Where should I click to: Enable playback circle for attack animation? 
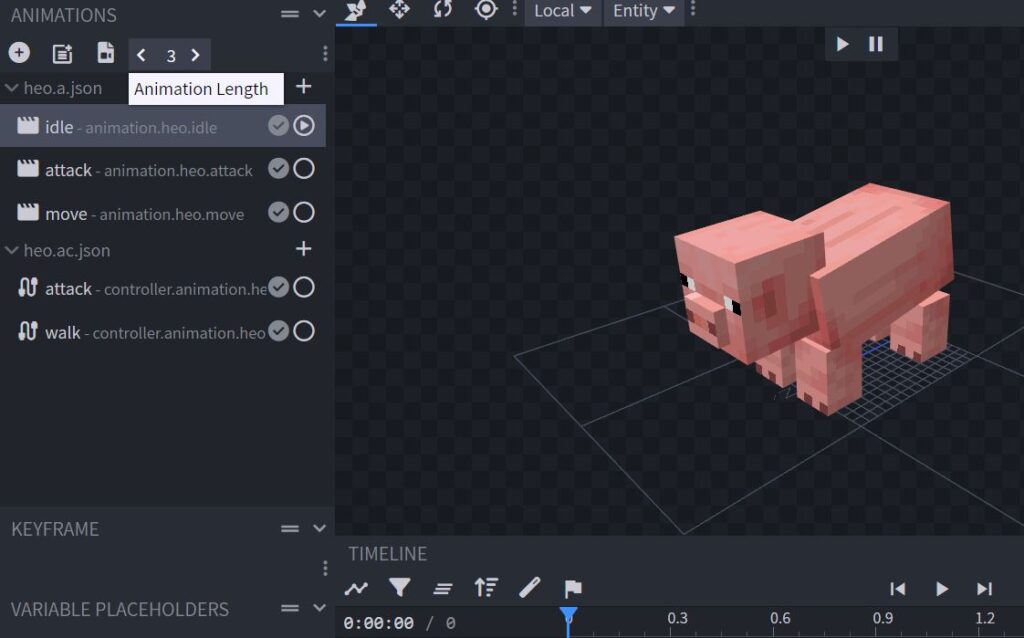coord(304,169)
